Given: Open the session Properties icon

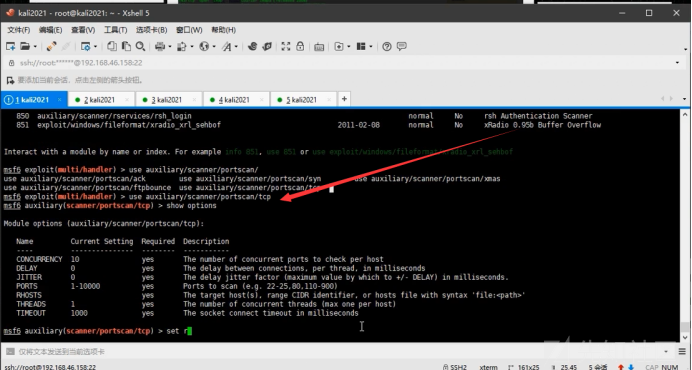Looking at the screenshot, I should 86,46.
